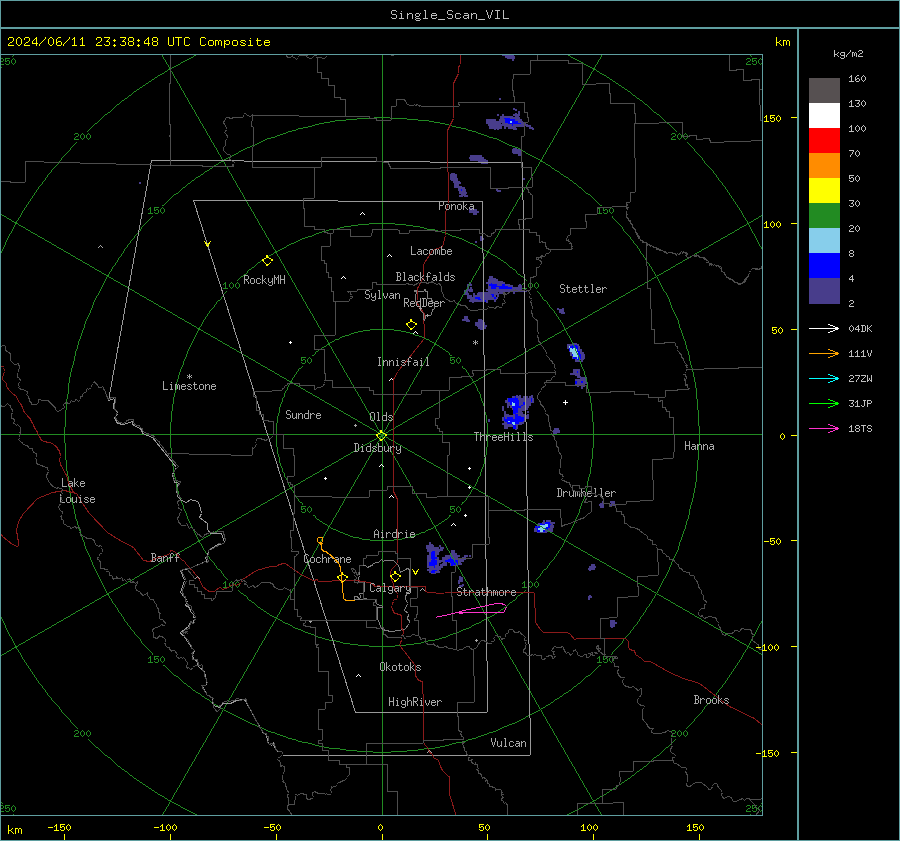Click the Innisfail label
The width and height of the screenshot is (900, 841).
[403, 362]
